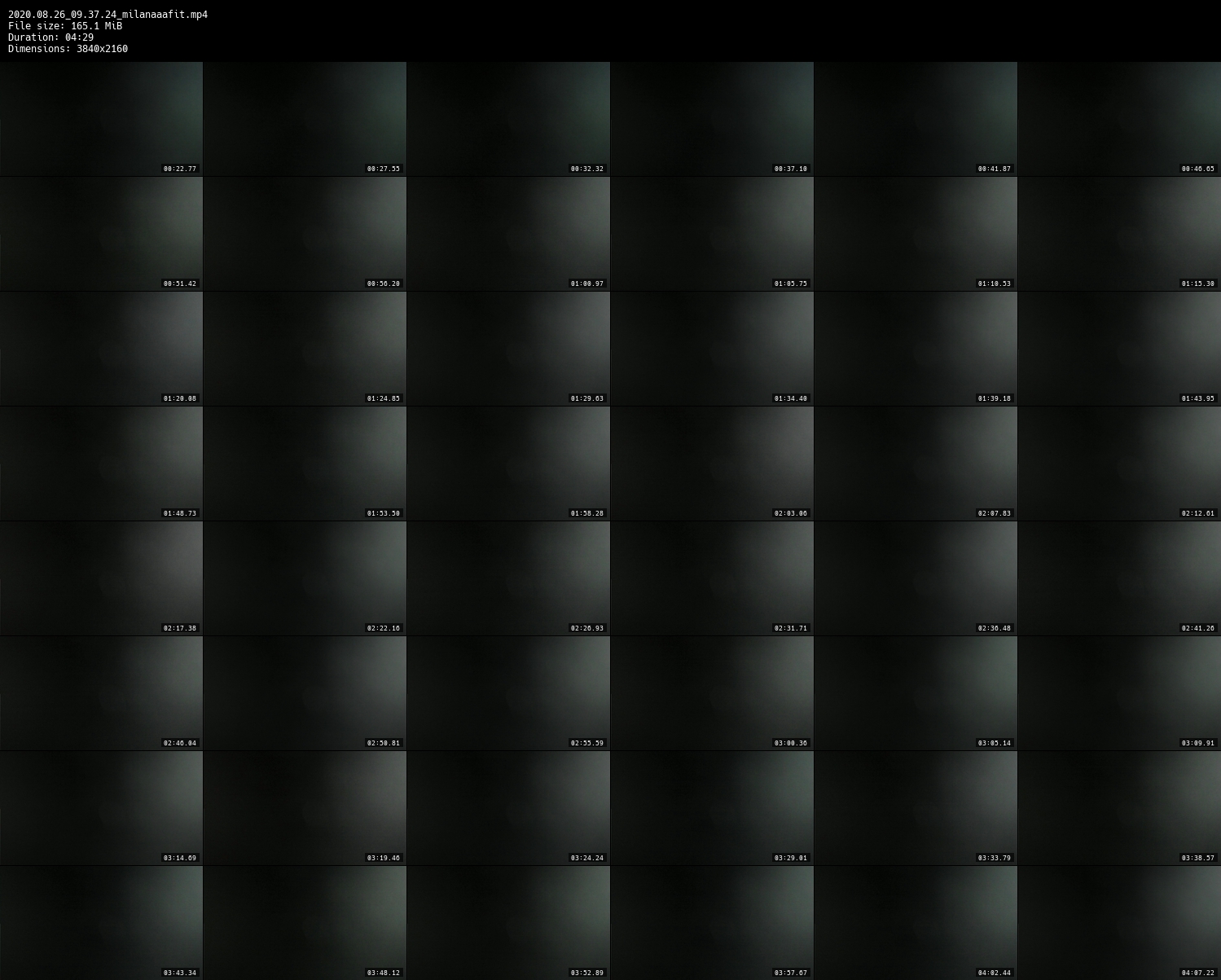The image size is (1221, 980).
Task: Select the thumbnail stamped 01:20.08
Action: (101, 349)
